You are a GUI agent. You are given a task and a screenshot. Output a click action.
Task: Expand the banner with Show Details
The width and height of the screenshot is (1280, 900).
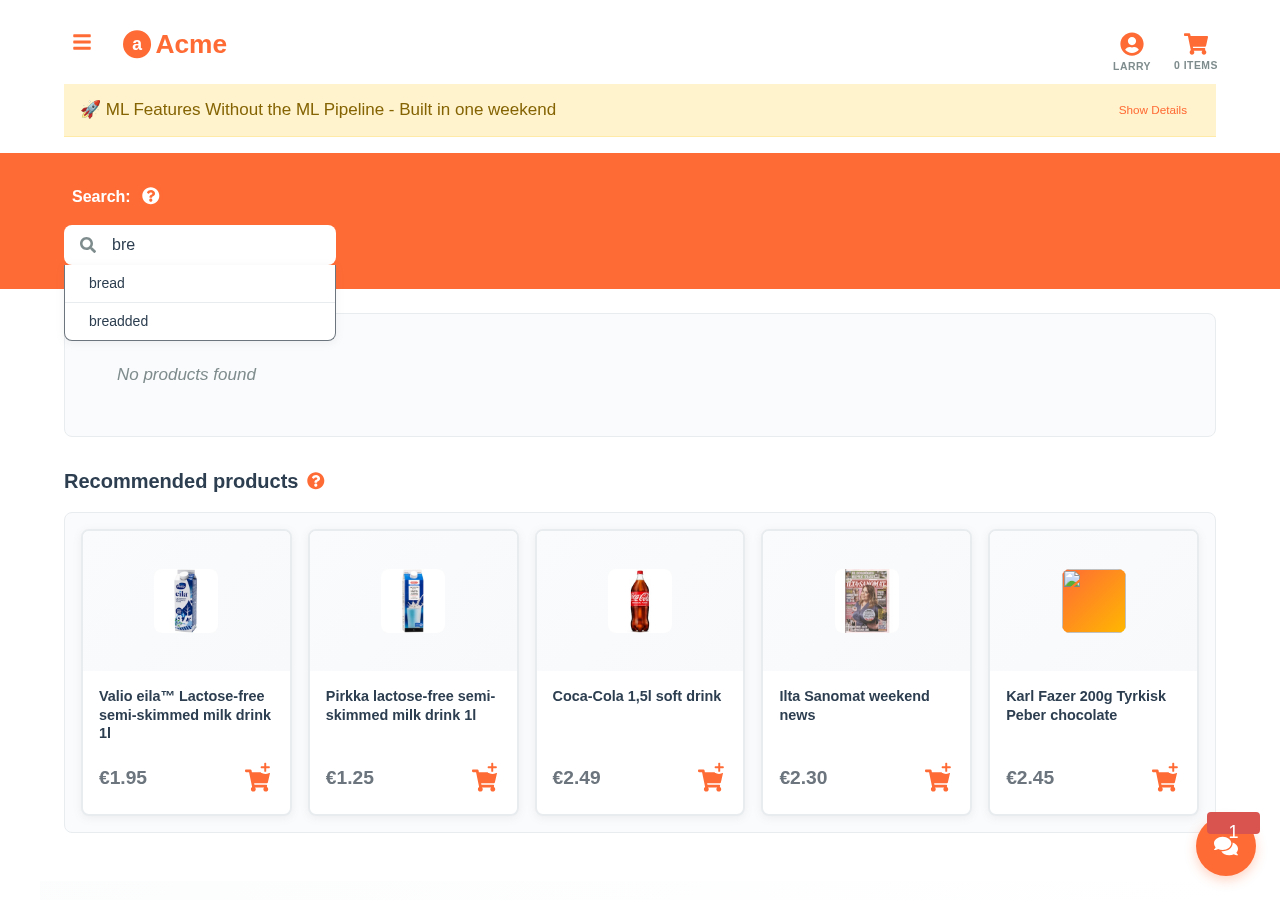pyautogui.click(x=1152, y=110)
